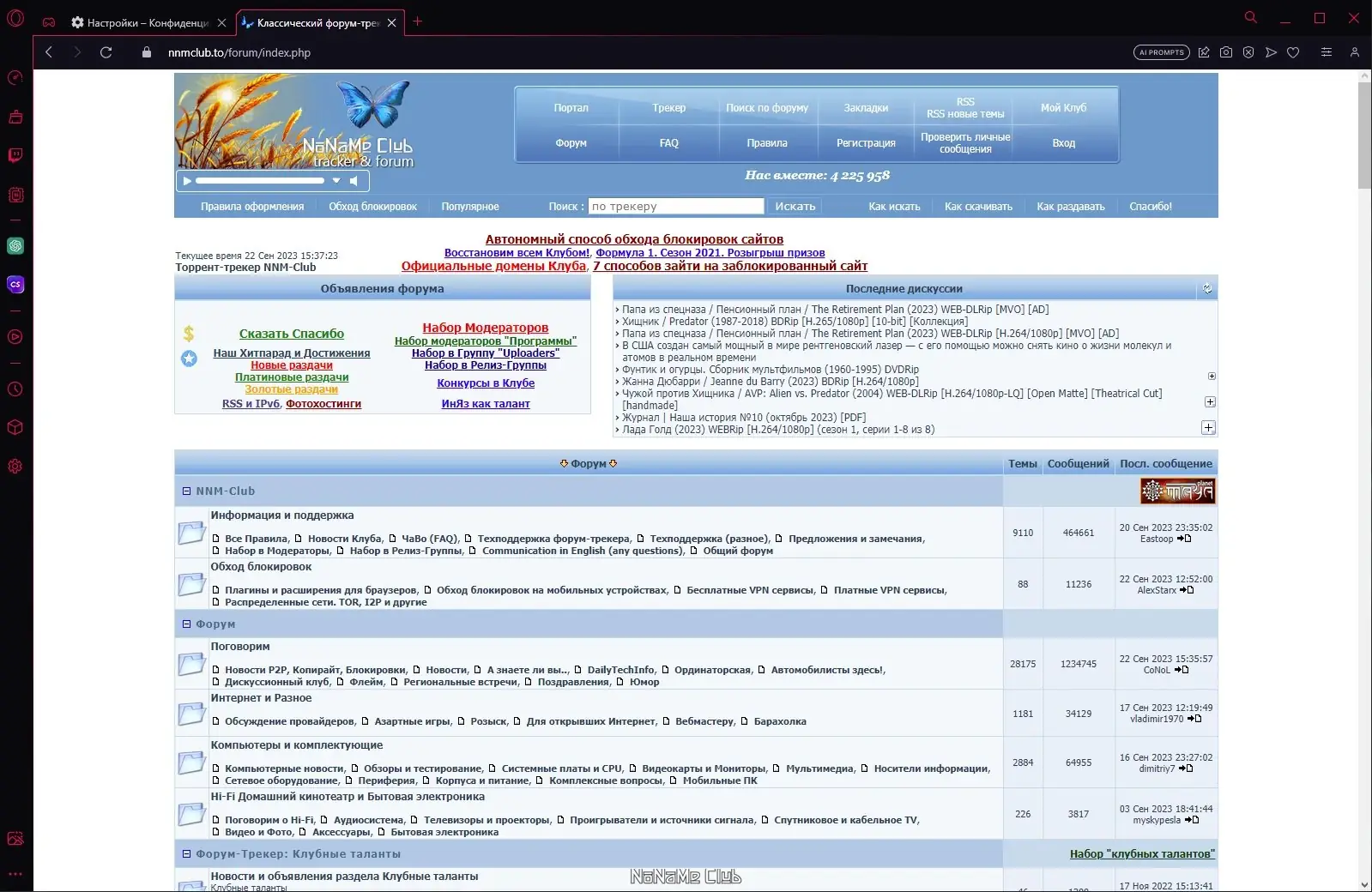Focus the tracker search input field
Viewport: 1372px width, 892px height.
click(676, 206)
